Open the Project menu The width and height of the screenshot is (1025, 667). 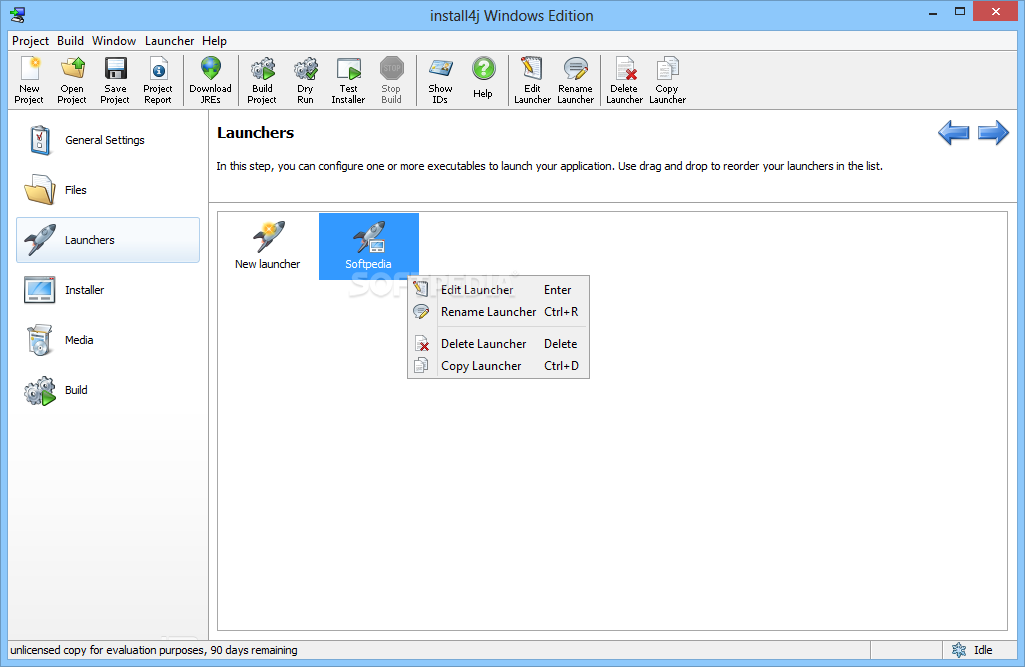tap(30, 41)
